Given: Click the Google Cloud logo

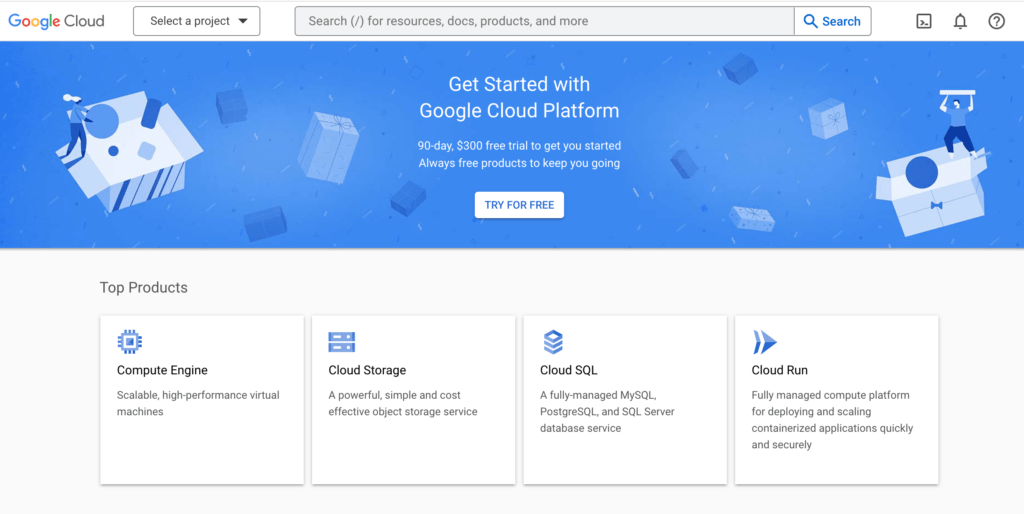Looking at the screenshot, I should (x=56, y=21).
